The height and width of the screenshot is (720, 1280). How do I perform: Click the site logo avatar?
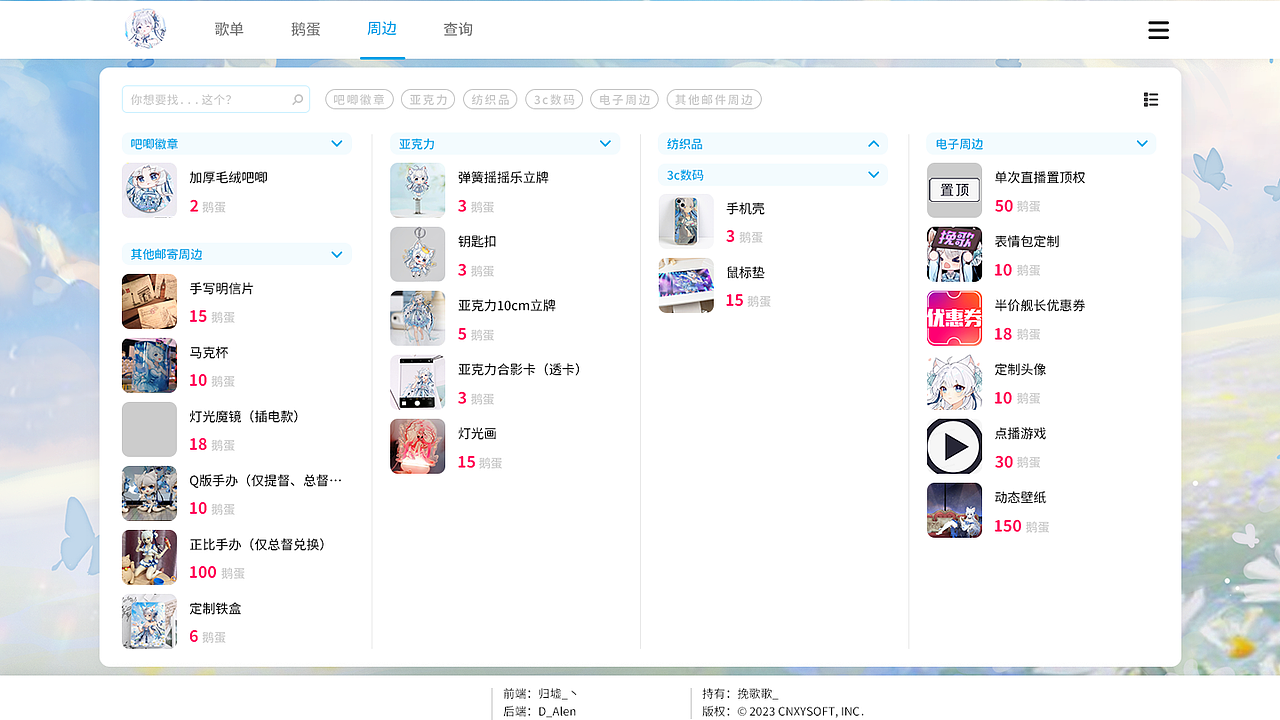pos(145,29)
